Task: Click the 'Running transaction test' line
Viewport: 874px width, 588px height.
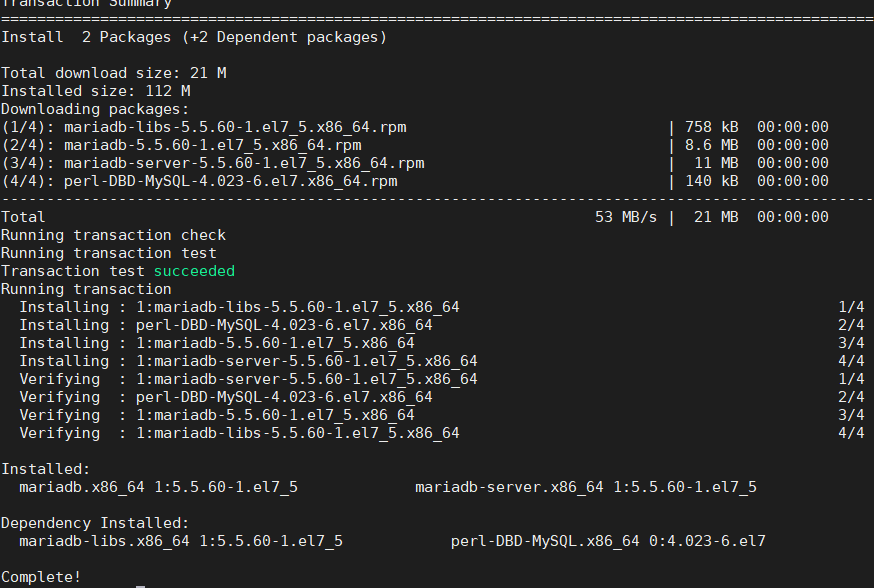Action: 109,253
